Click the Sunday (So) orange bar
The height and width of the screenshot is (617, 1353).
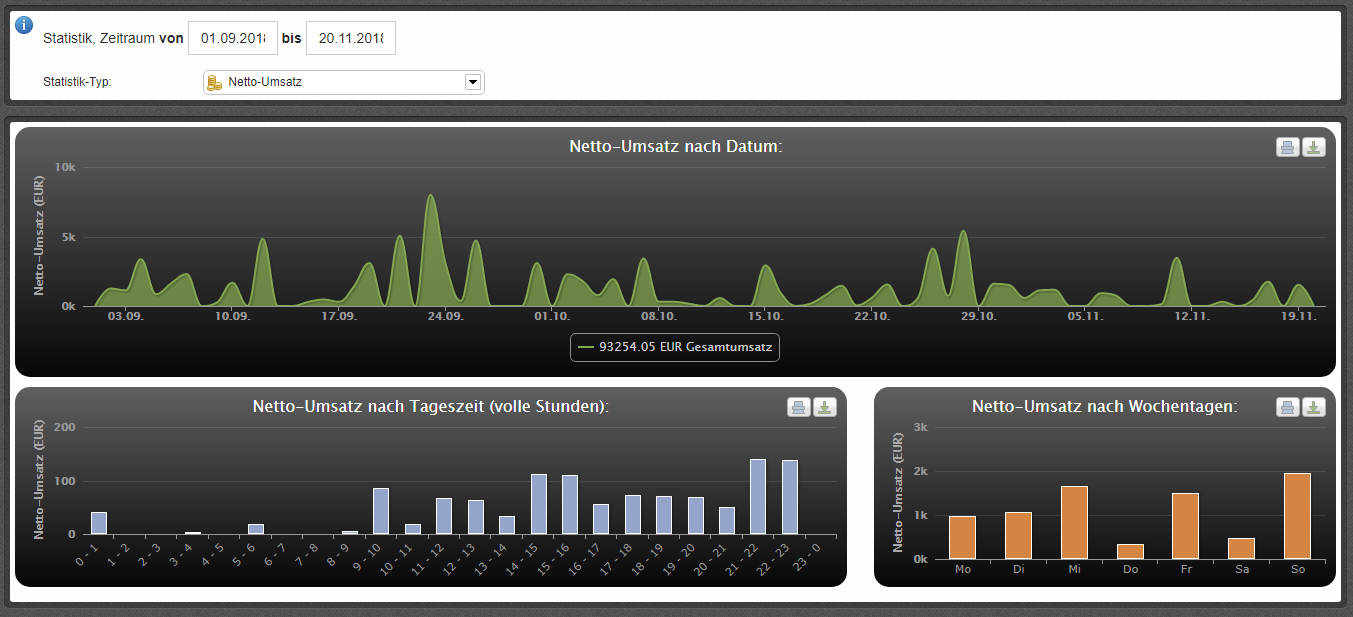(1297, 516)
